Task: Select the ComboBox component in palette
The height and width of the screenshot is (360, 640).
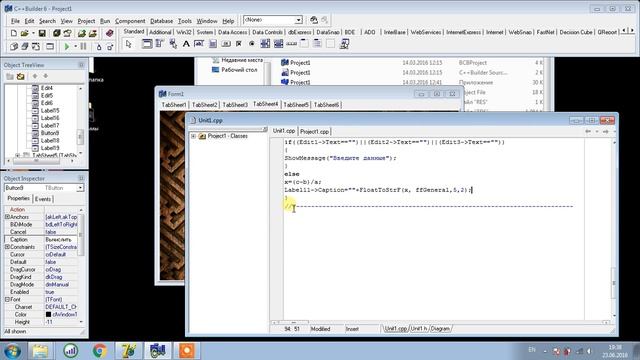Action: 278,44
